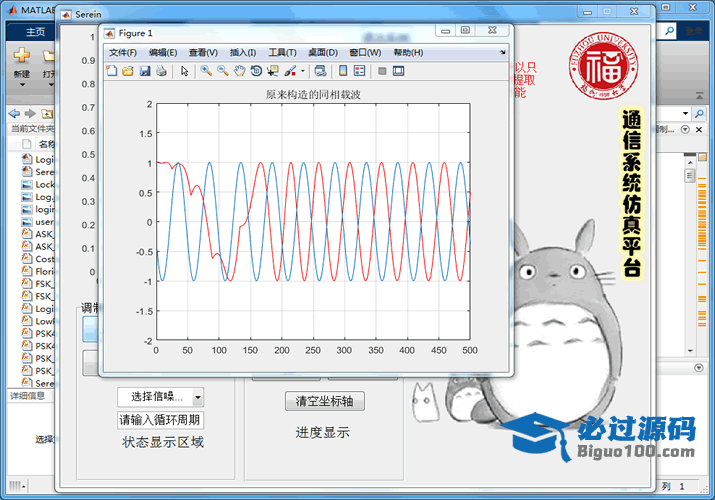The height and width of the screenshot is (500, 715).
Task: Click the Link Plot icon
Action: pos(320,71)
